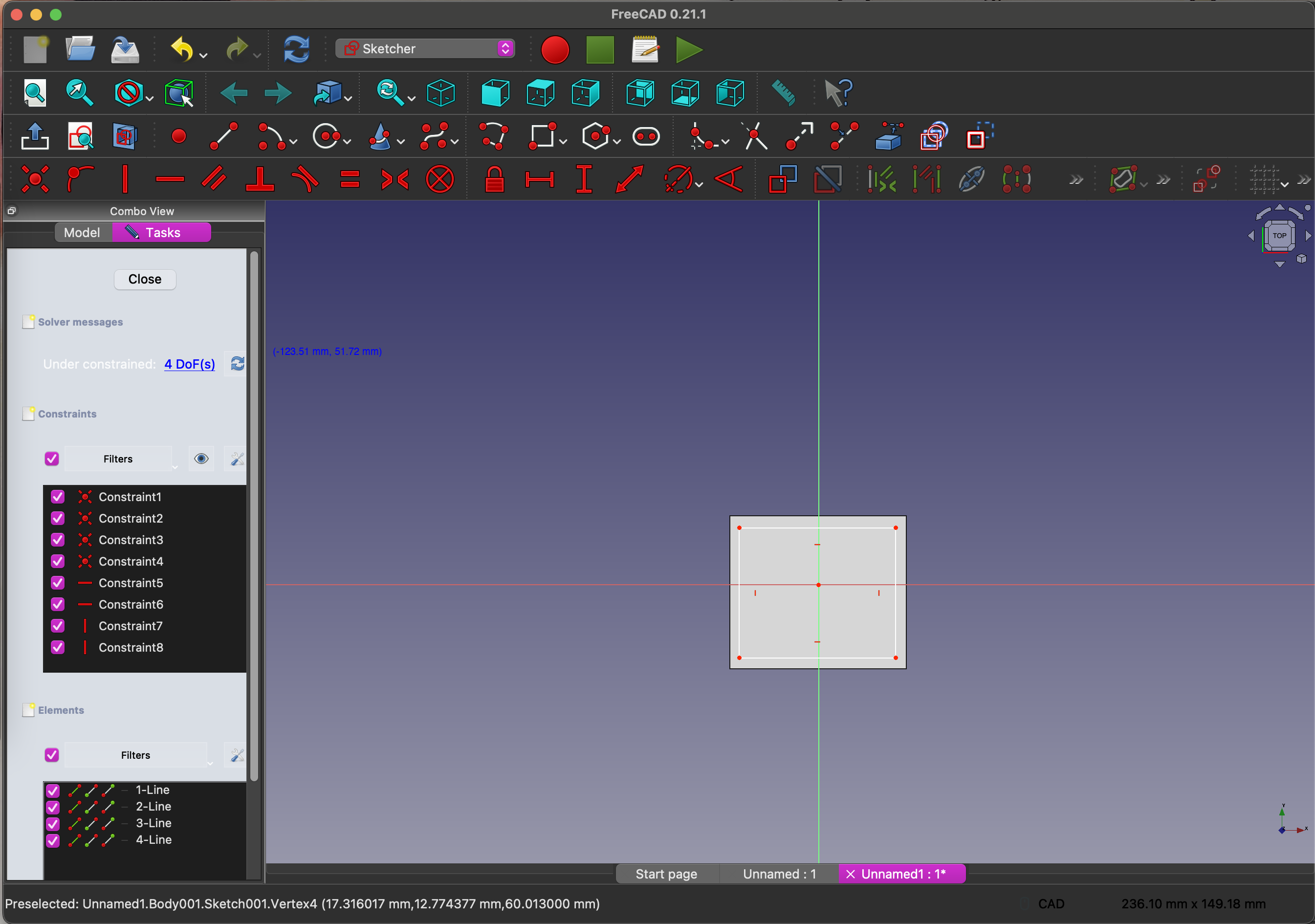Open the elements list settings button
Image resolution: width=1315 pixels, height=924 pixels.
tap(236, 755)
